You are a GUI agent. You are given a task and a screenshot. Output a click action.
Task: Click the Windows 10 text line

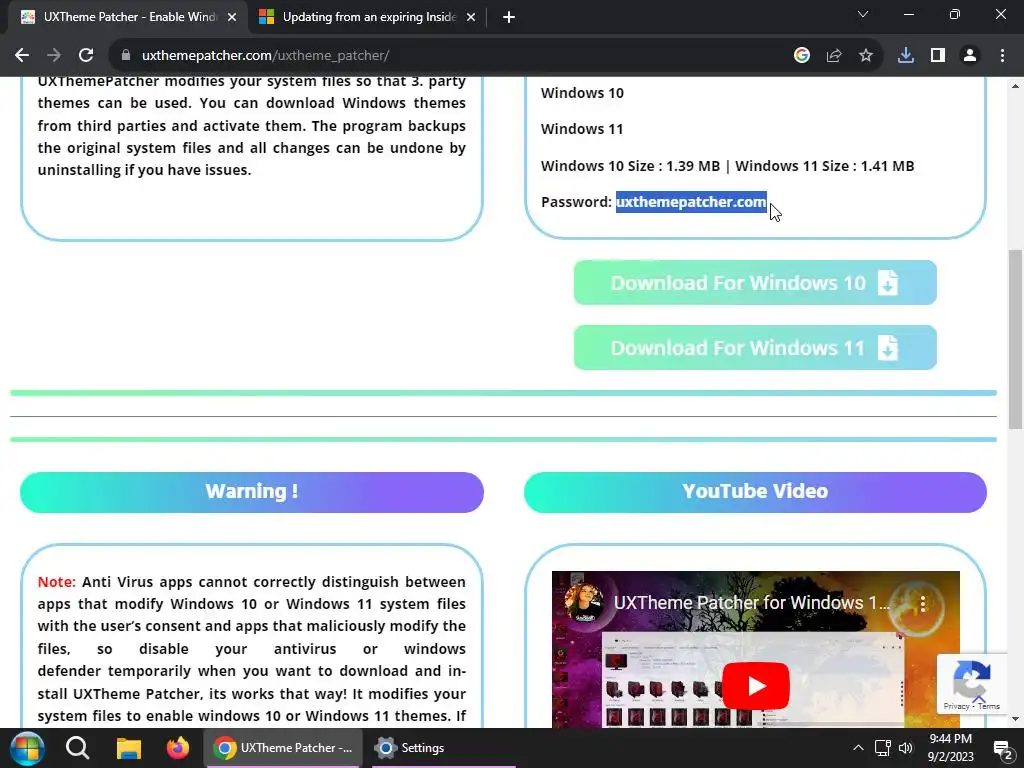point(582,93)
